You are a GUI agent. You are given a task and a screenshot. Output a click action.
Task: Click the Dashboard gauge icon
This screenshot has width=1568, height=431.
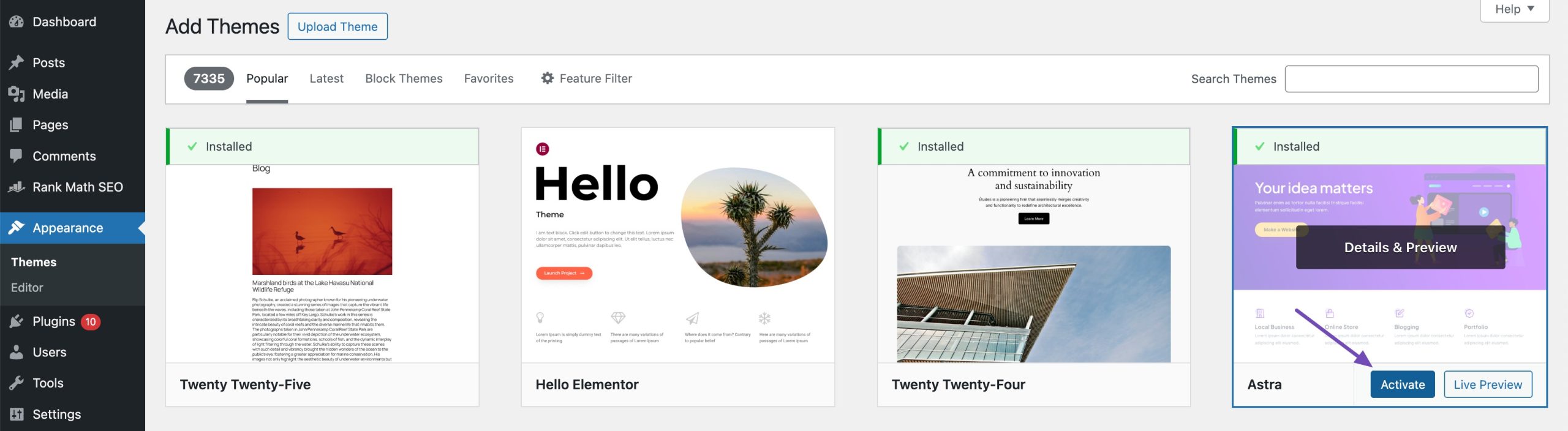(17, 22)
